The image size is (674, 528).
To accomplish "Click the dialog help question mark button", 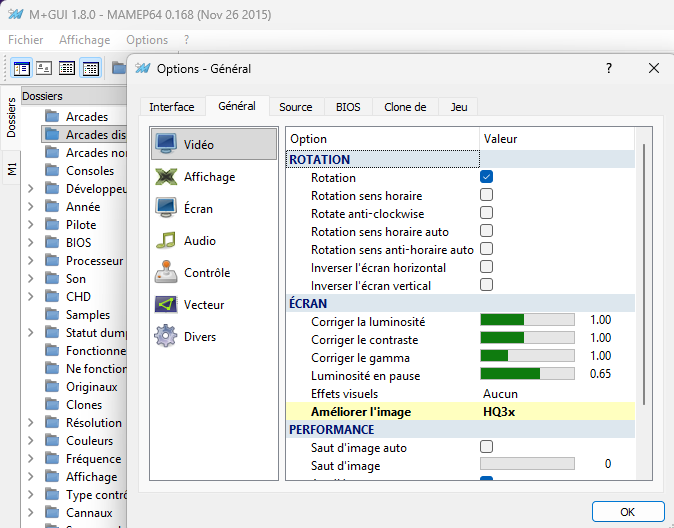I will tap(608, 68).
